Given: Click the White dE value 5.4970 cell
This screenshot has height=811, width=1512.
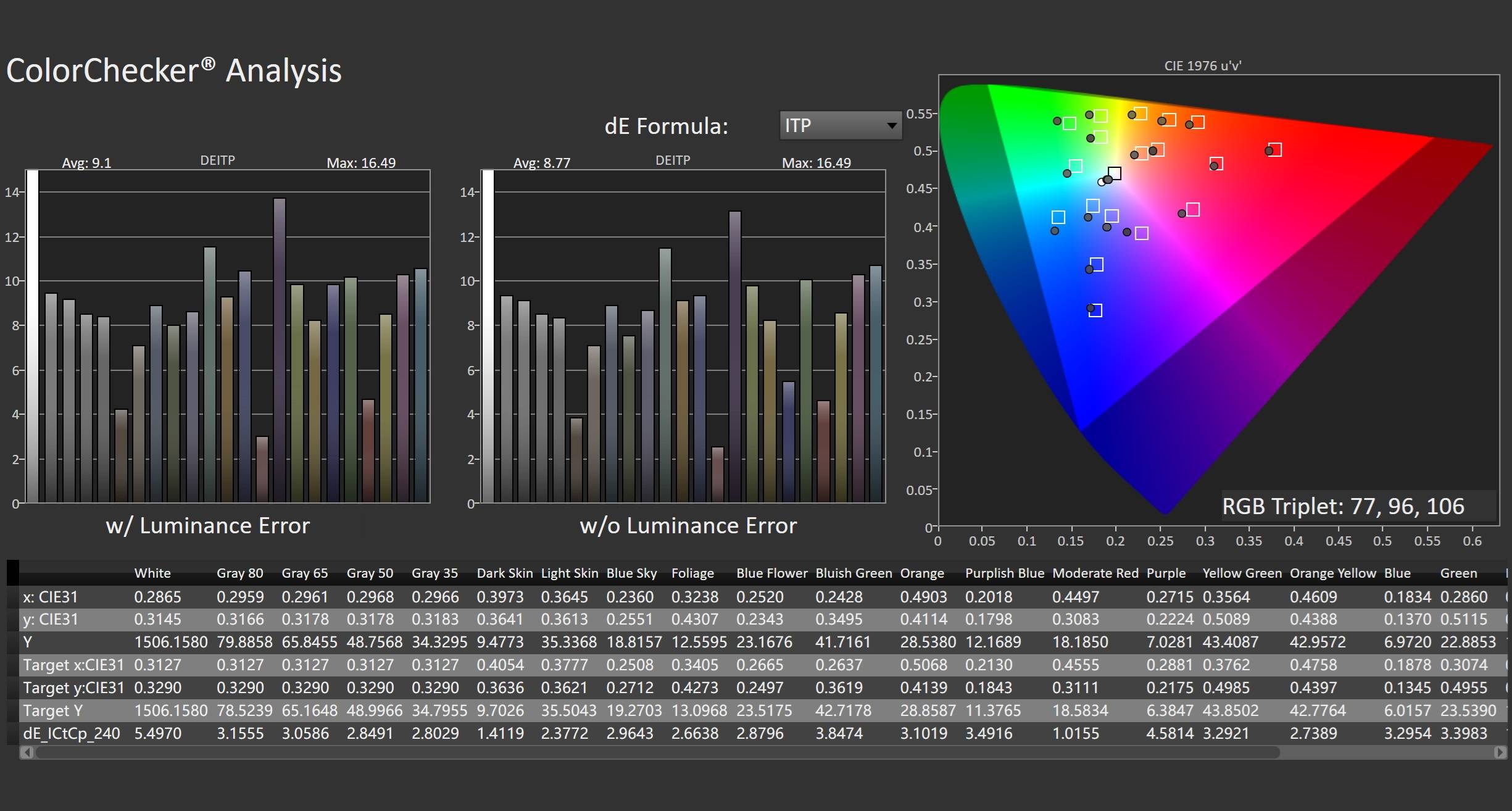Looking at the screenshot, I should 158,733.
